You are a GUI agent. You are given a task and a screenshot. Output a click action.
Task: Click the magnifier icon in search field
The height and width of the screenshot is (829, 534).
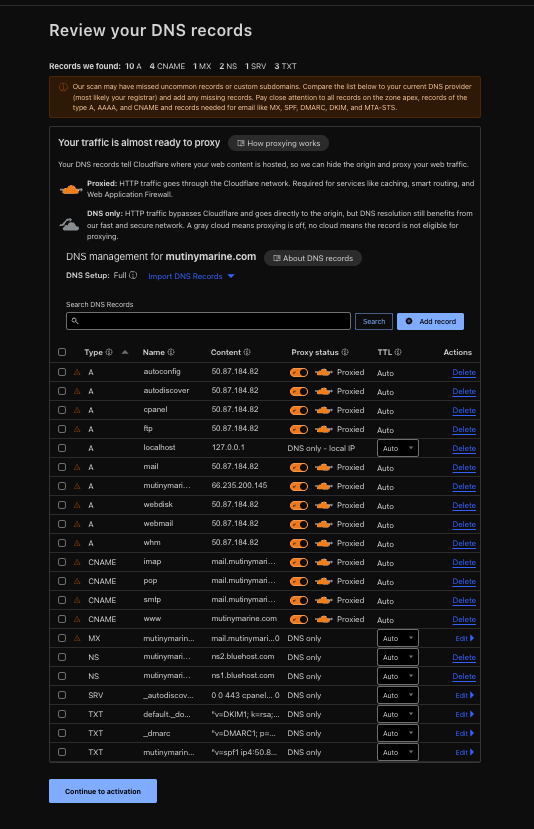(75, 321)
